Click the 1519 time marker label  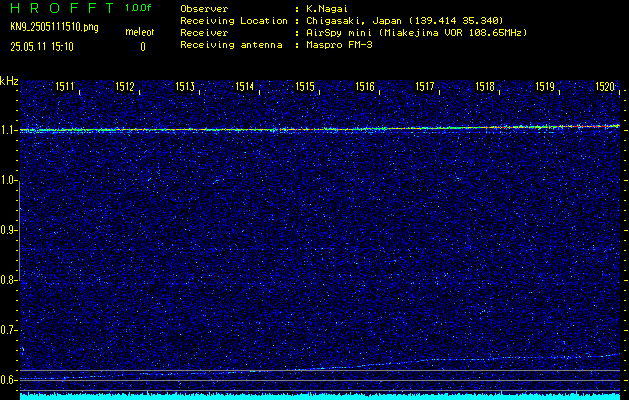point(545,86)
